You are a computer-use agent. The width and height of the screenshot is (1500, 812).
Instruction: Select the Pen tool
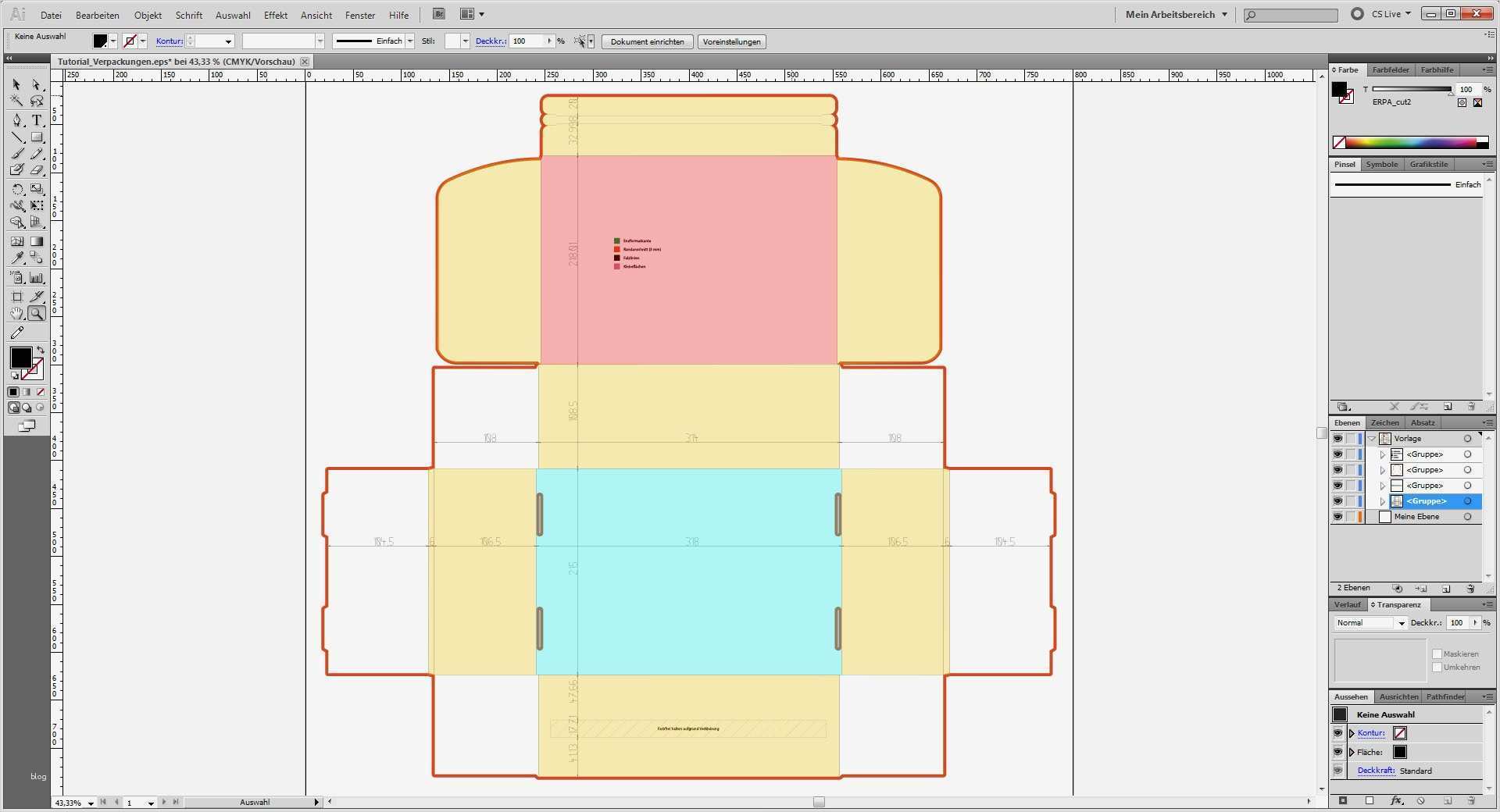coord(16,120)
